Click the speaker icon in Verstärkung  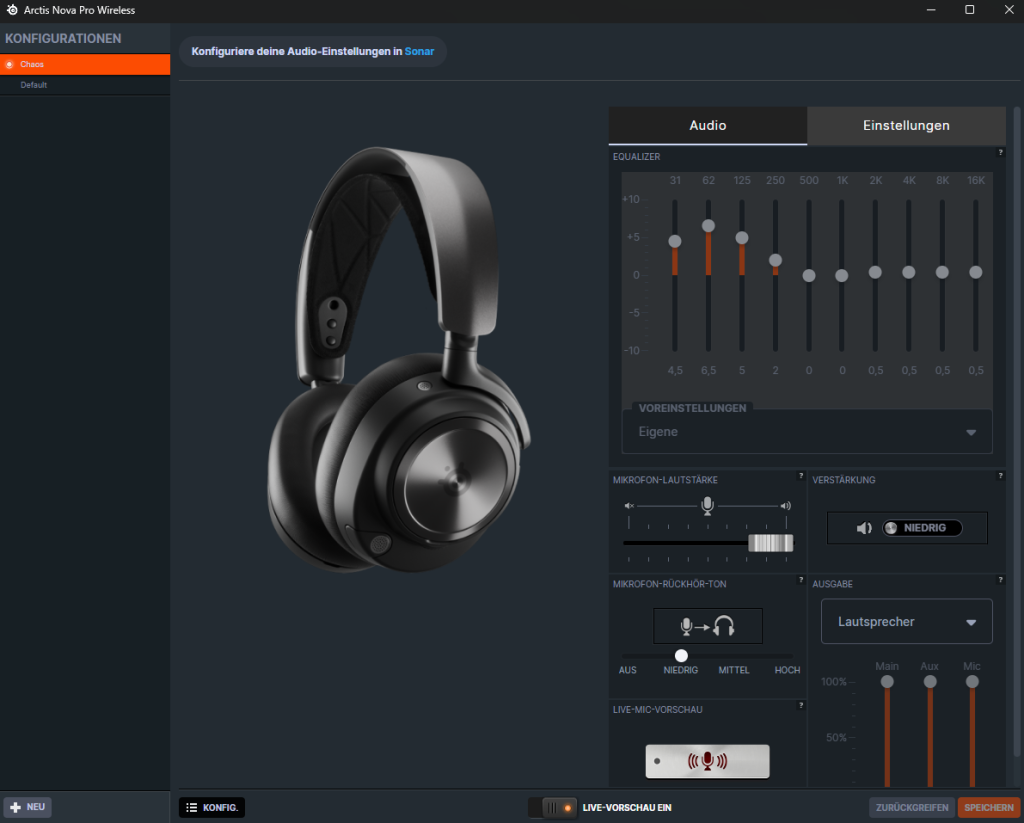(864, 528)
